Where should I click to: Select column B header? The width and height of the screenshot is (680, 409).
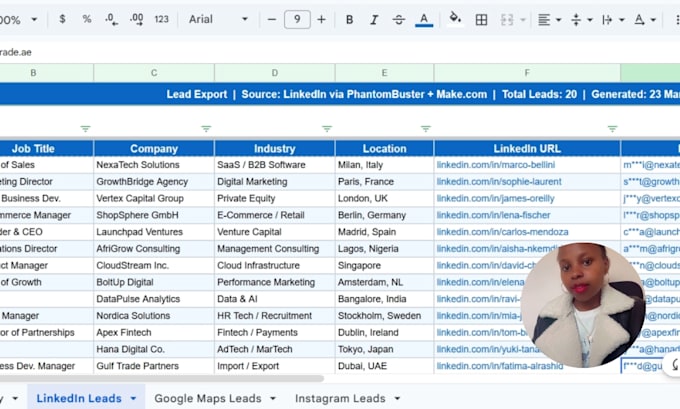(x=33, y=73)
